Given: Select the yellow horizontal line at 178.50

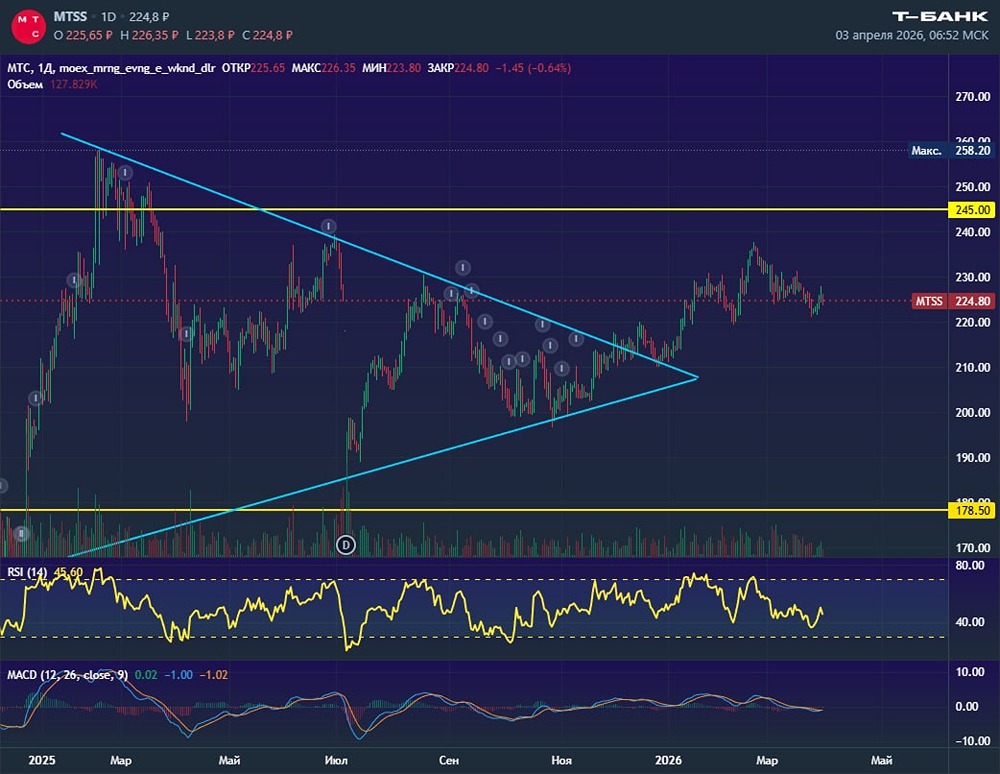Looking at the screenshot, I should [474, 510].
